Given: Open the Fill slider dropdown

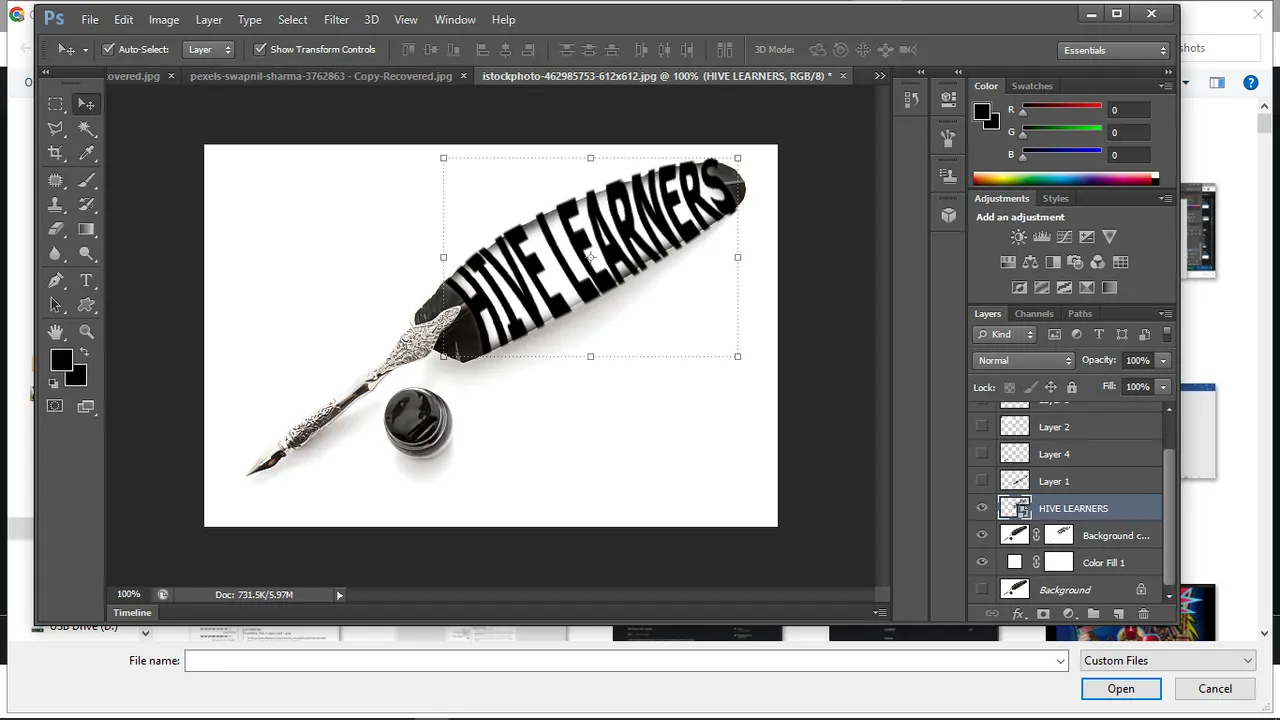Looking at the screenshot, I should click(x=1163, y=387).
